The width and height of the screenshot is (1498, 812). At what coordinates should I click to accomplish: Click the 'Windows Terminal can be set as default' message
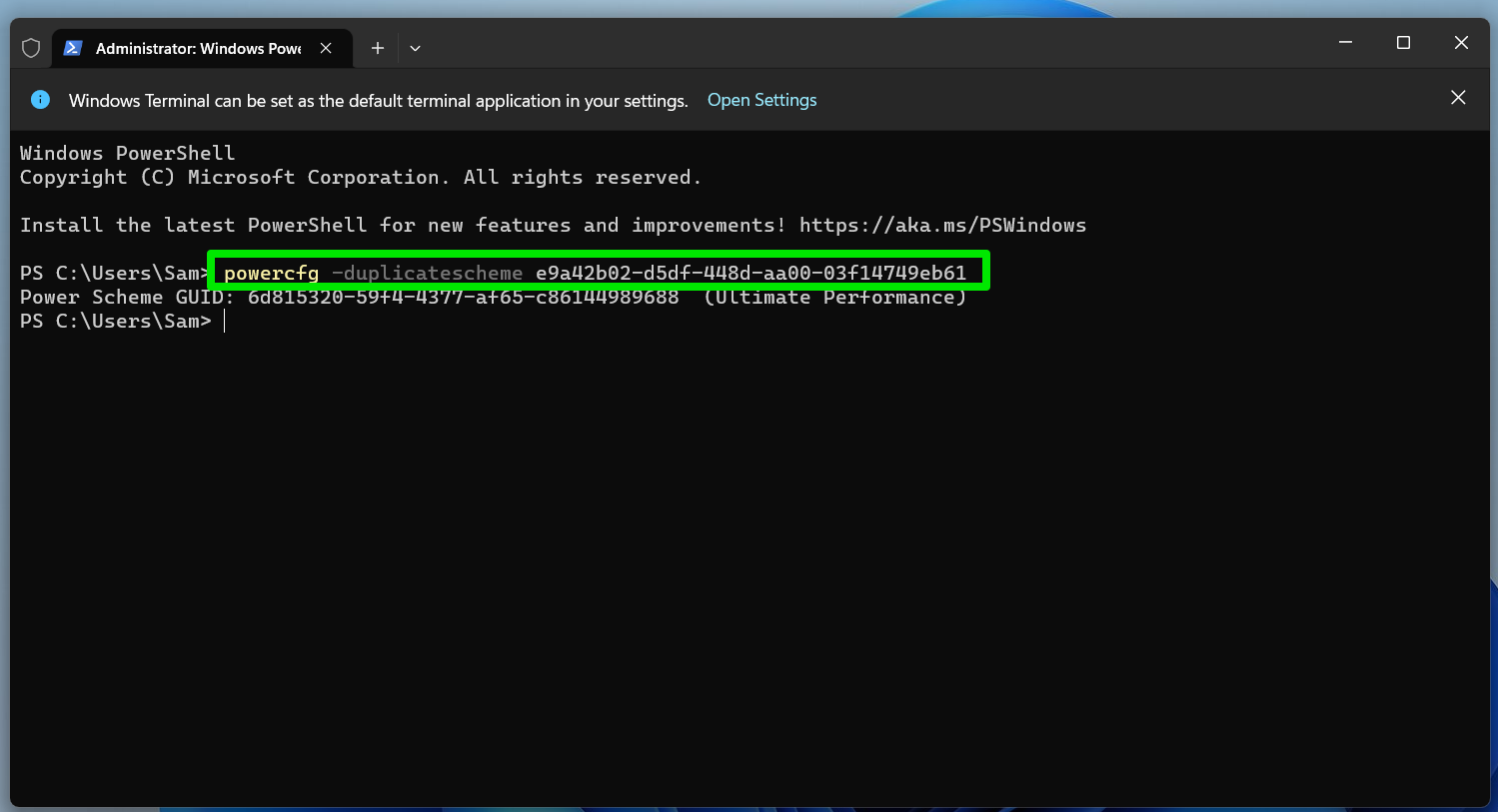(x=379, y=101)
